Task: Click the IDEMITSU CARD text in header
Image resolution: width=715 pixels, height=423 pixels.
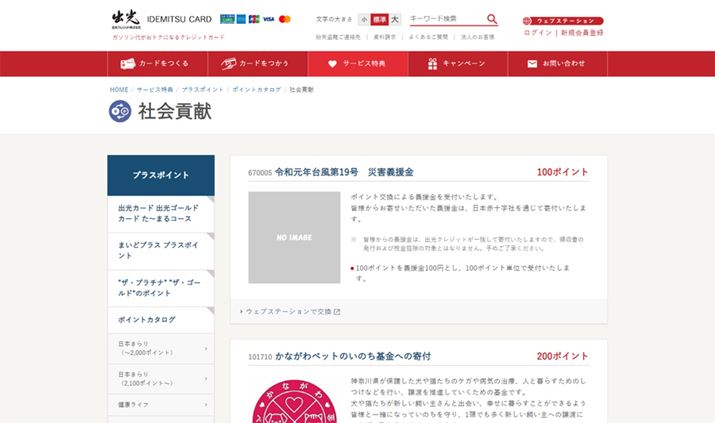Action: pyautogui.click(x=179, y=19)
